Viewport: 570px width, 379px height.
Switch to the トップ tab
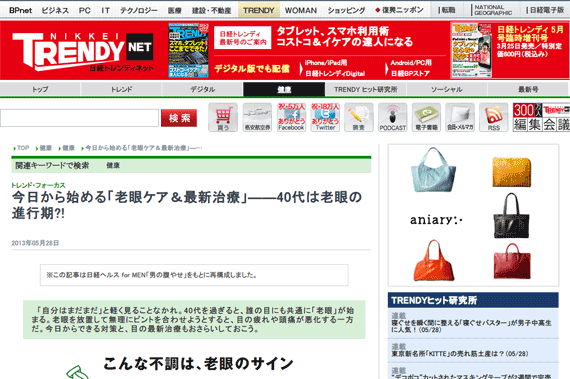point(40,89)
